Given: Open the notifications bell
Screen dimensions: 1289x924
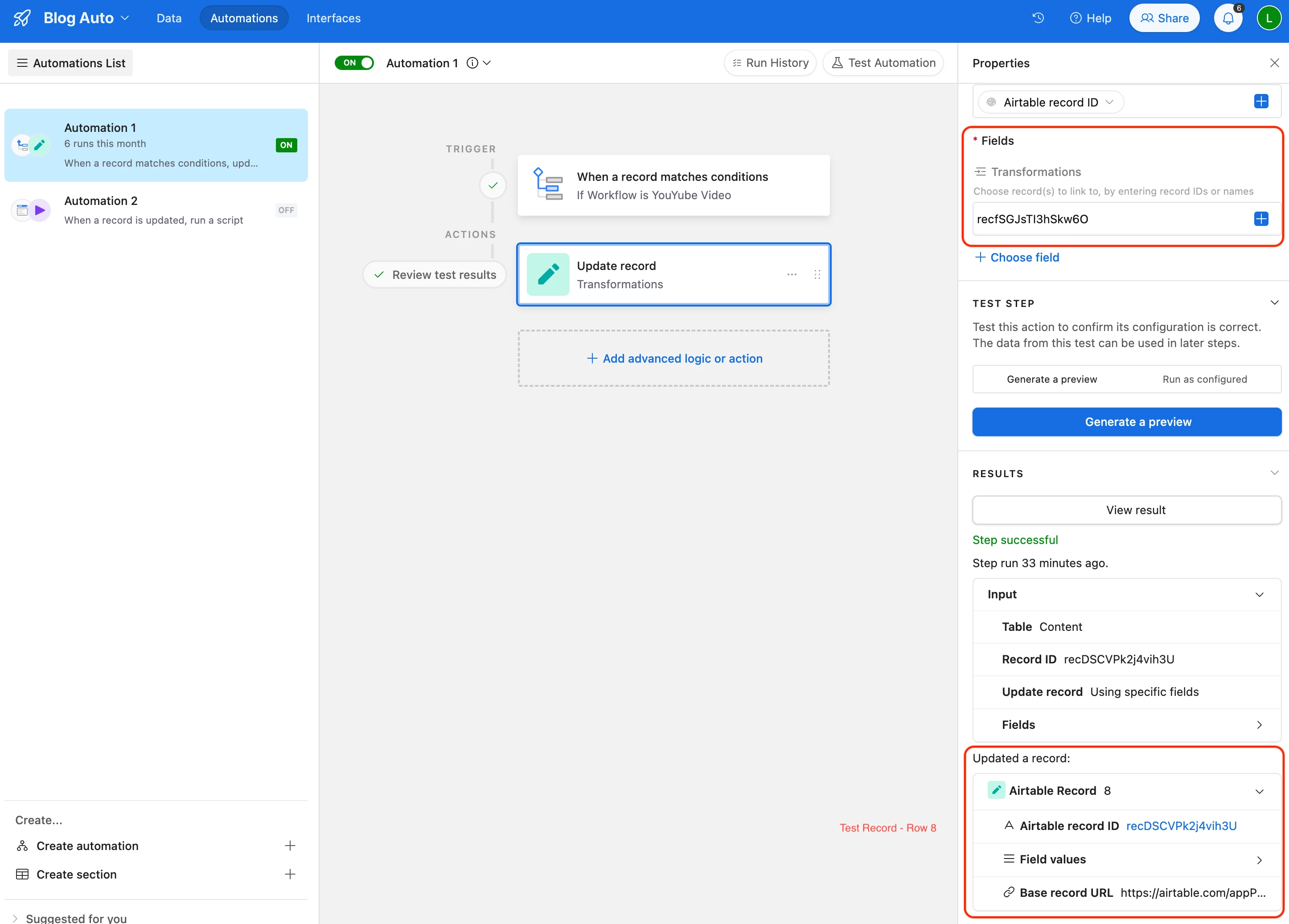Looking at the screenshot, I should point(1227,18).
